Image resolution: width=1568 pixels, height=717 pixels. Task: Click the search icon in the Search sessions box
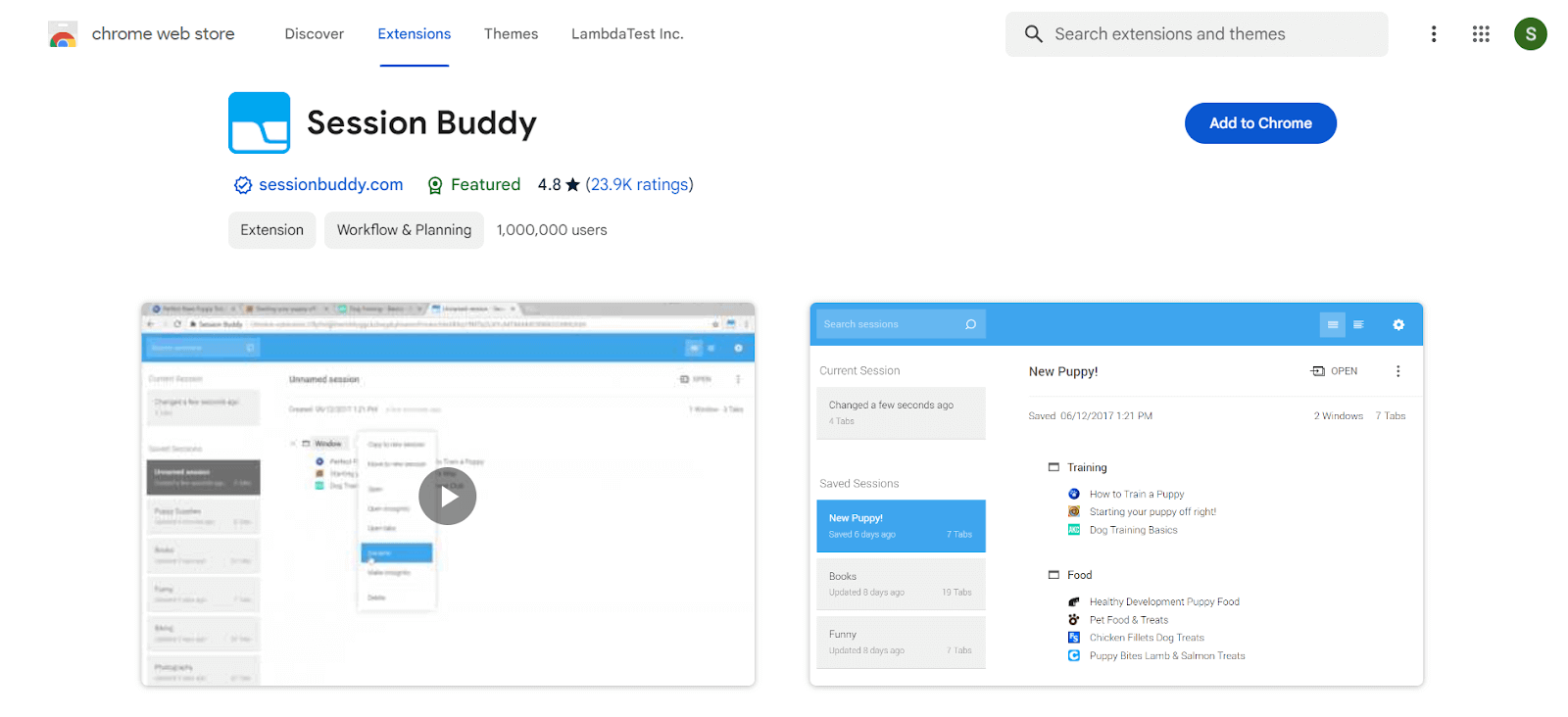971,324
